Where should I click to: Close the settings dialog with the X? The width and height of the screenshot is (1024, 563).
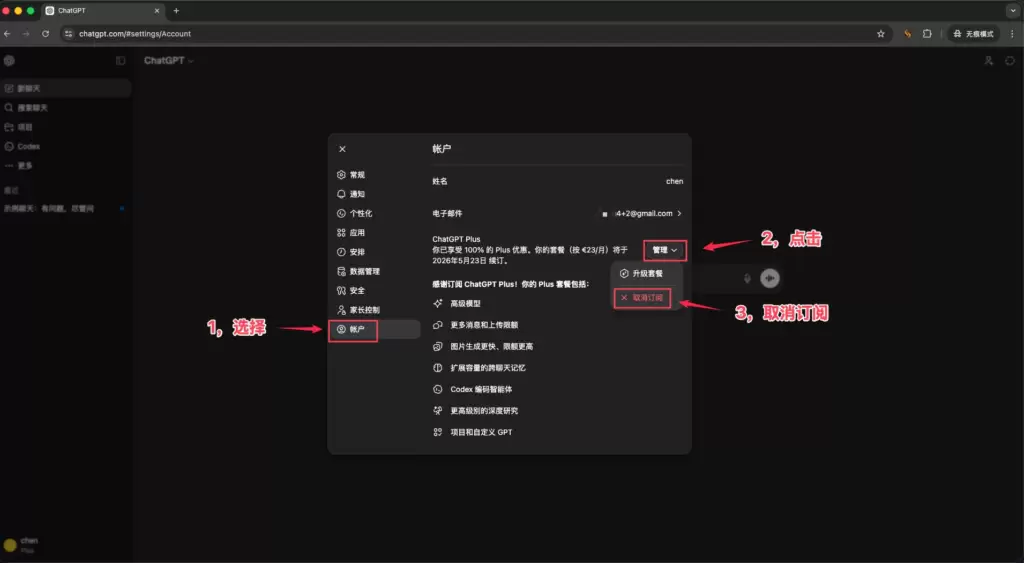pyautogui.click(x=342, y=149)
